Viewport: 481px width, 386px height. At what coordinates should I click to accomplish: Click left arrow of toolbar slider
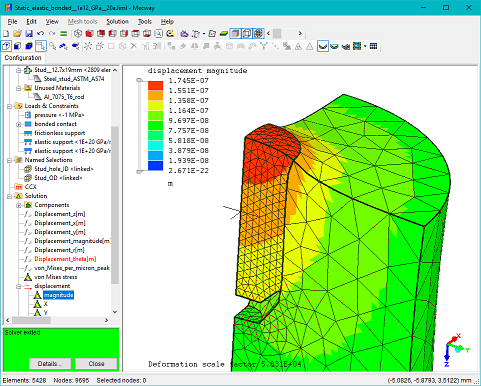[x=269, y=33]
